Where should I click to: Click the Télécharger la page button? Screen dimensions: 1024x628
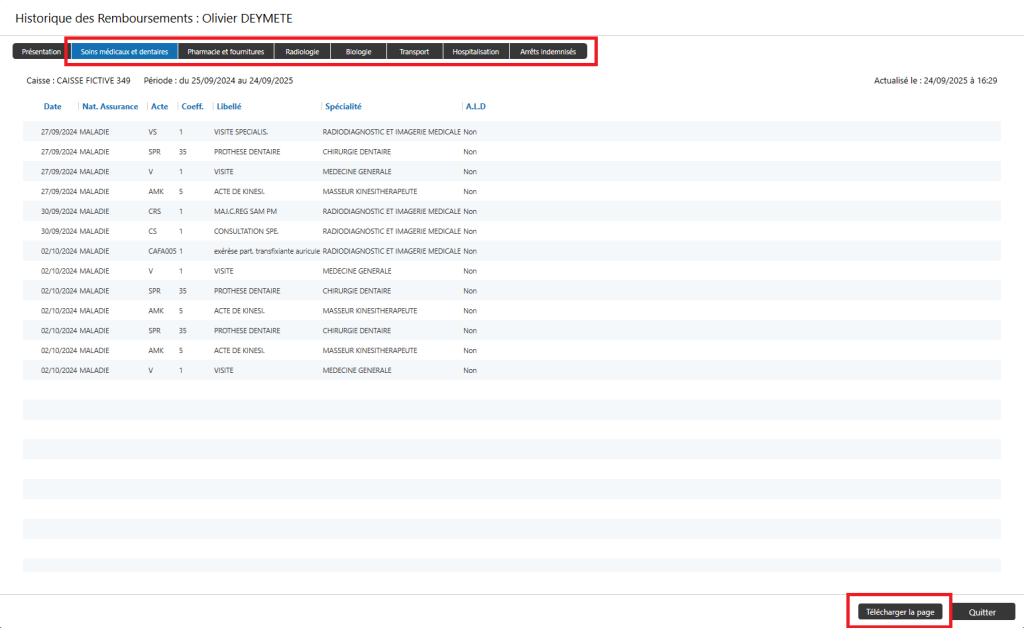900,611
